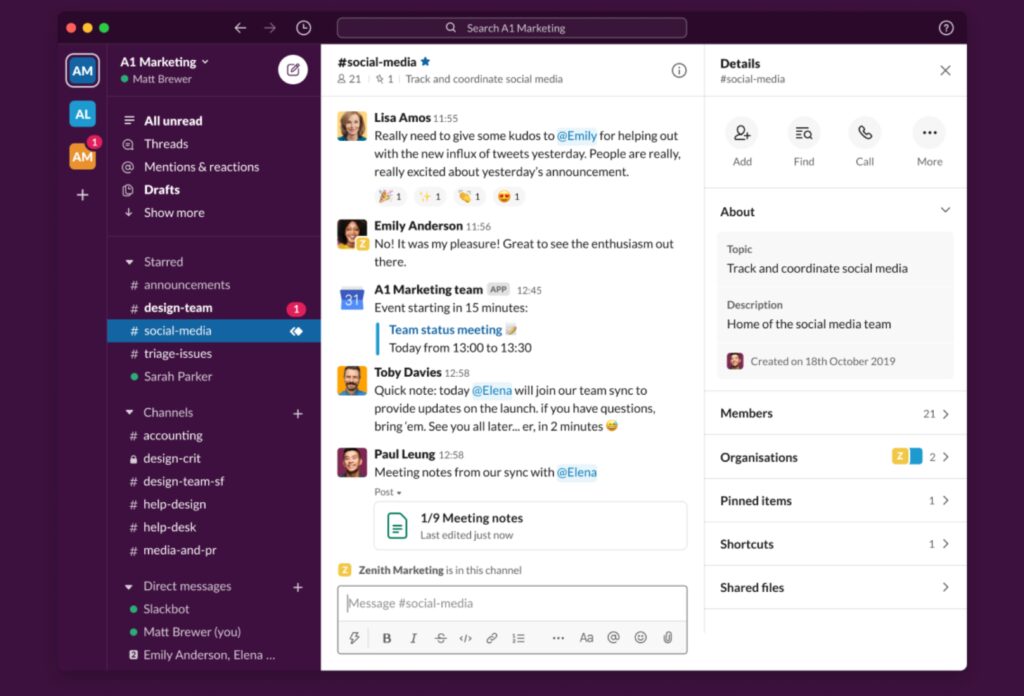The height and width of the screenshot is (696, 1024).
Task: Add a channel with the Channels plus
Action: [298, 413]
